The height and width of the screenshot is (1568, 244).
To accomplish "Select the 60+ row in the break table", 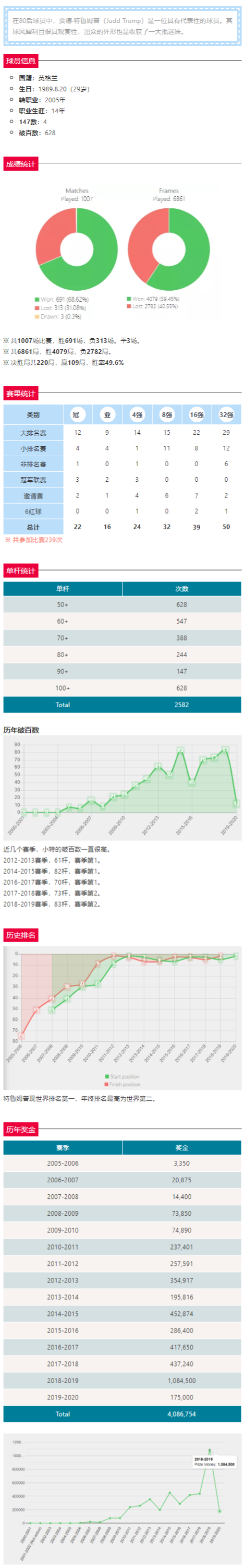I will click(x=123, y=622).
